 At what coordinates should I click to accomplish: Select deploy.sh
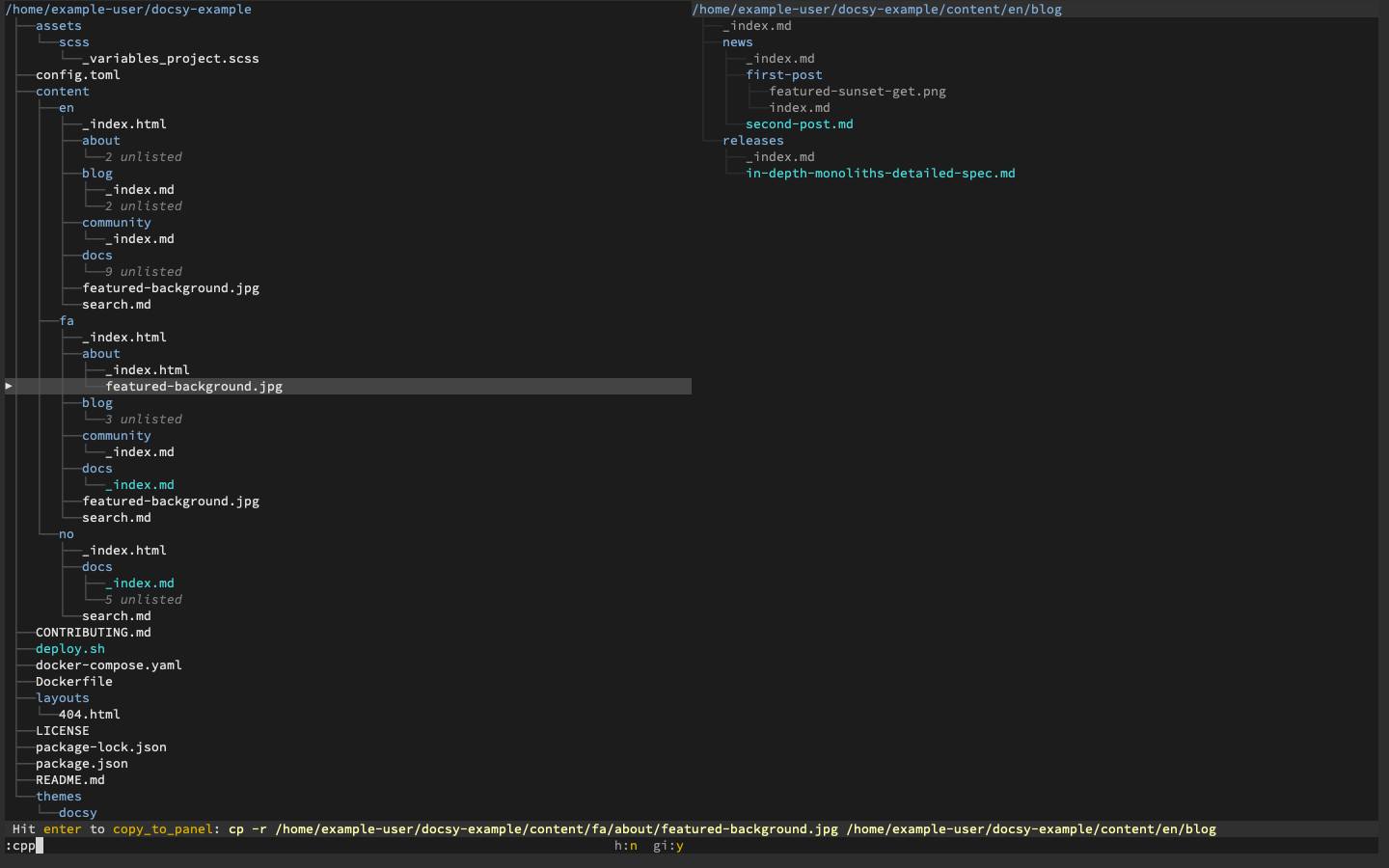[x=69, y=648]
